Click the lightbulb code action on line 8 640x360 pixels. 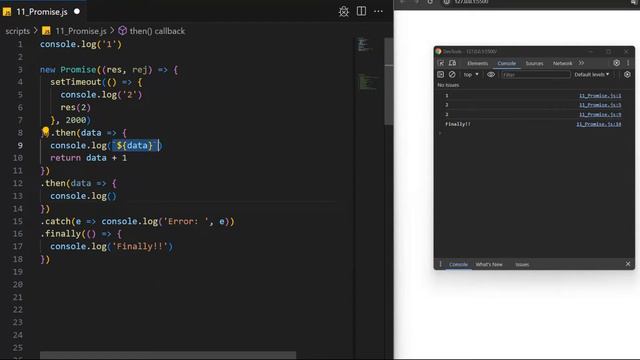pos(45,131)
